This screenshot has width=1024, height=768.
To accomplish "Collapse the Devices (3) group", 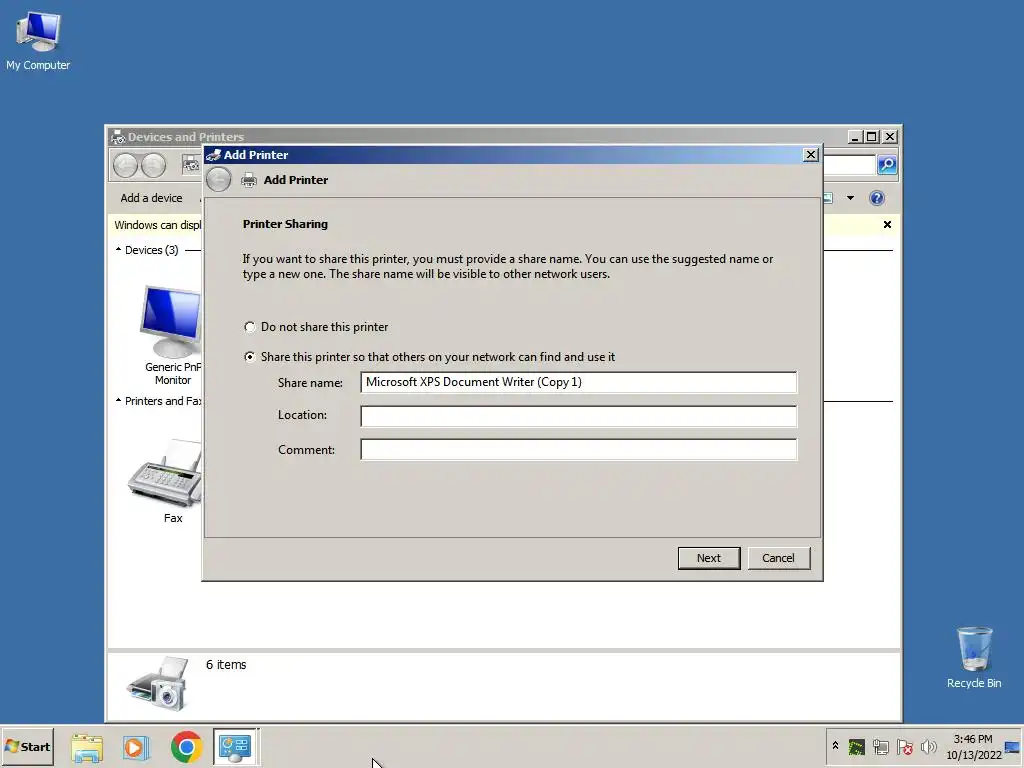I will 118,249.
